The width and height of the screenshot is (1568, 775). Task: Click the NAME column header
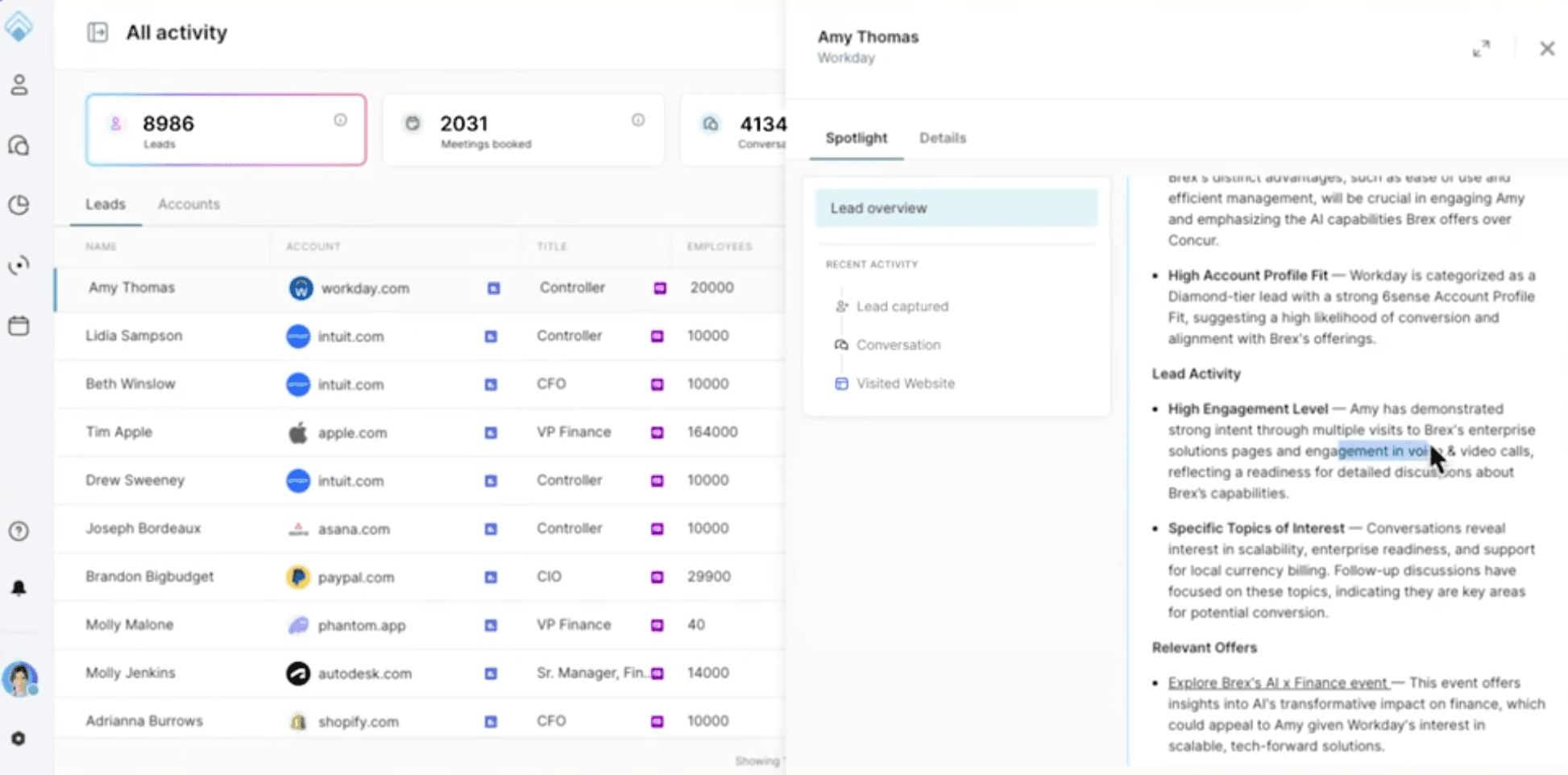click(x=102, y=247)
